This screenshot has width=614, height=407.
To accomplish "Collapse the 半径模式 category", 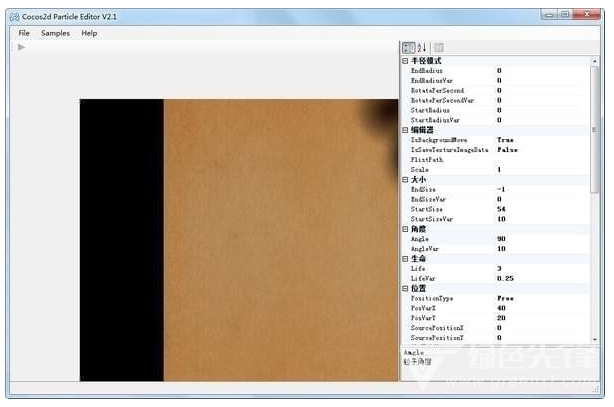I will pos(405,61).
